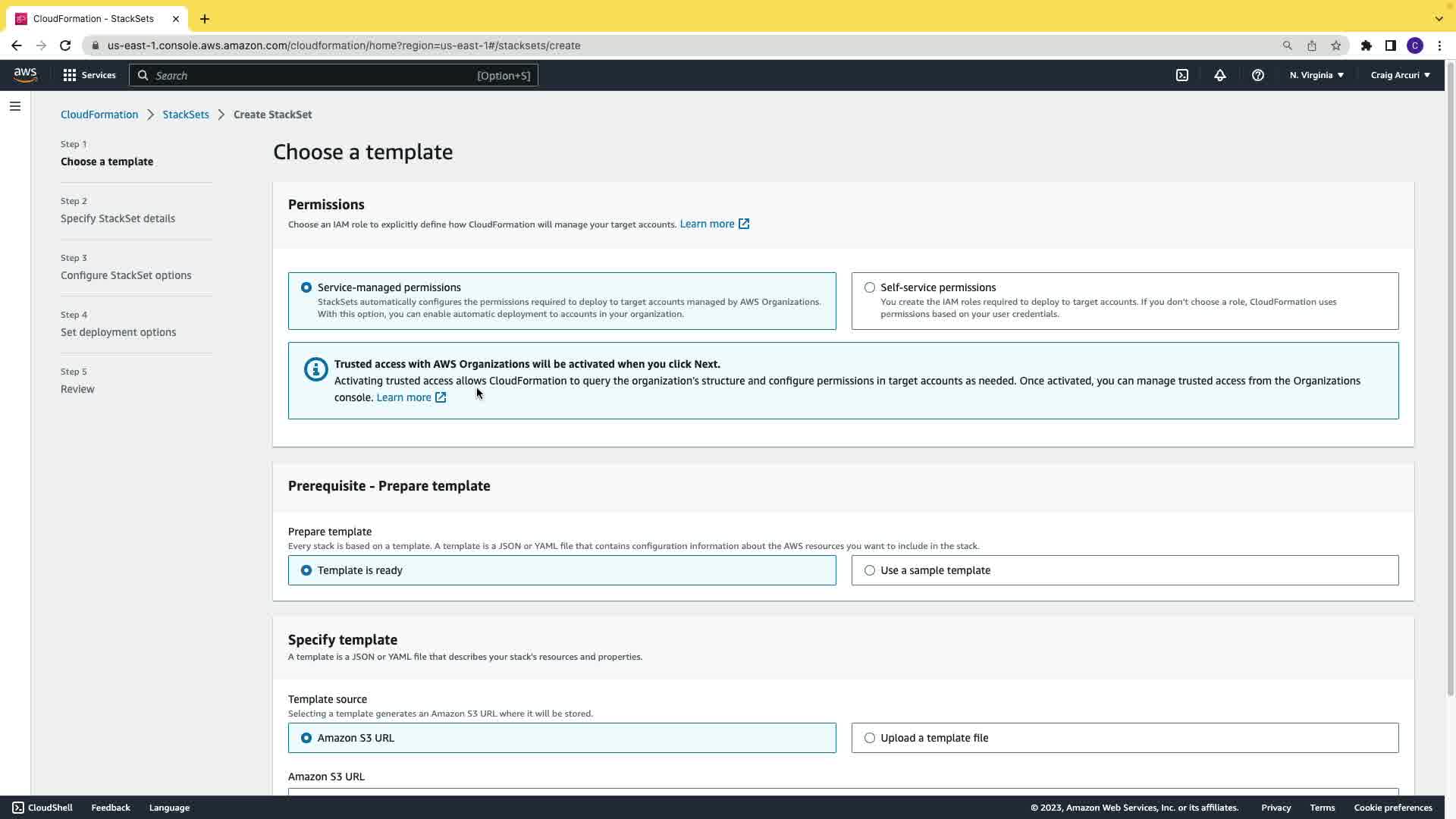1456x819 pixels.
Task: Go to StackSets breadcrumb
Action: (186, 115)
